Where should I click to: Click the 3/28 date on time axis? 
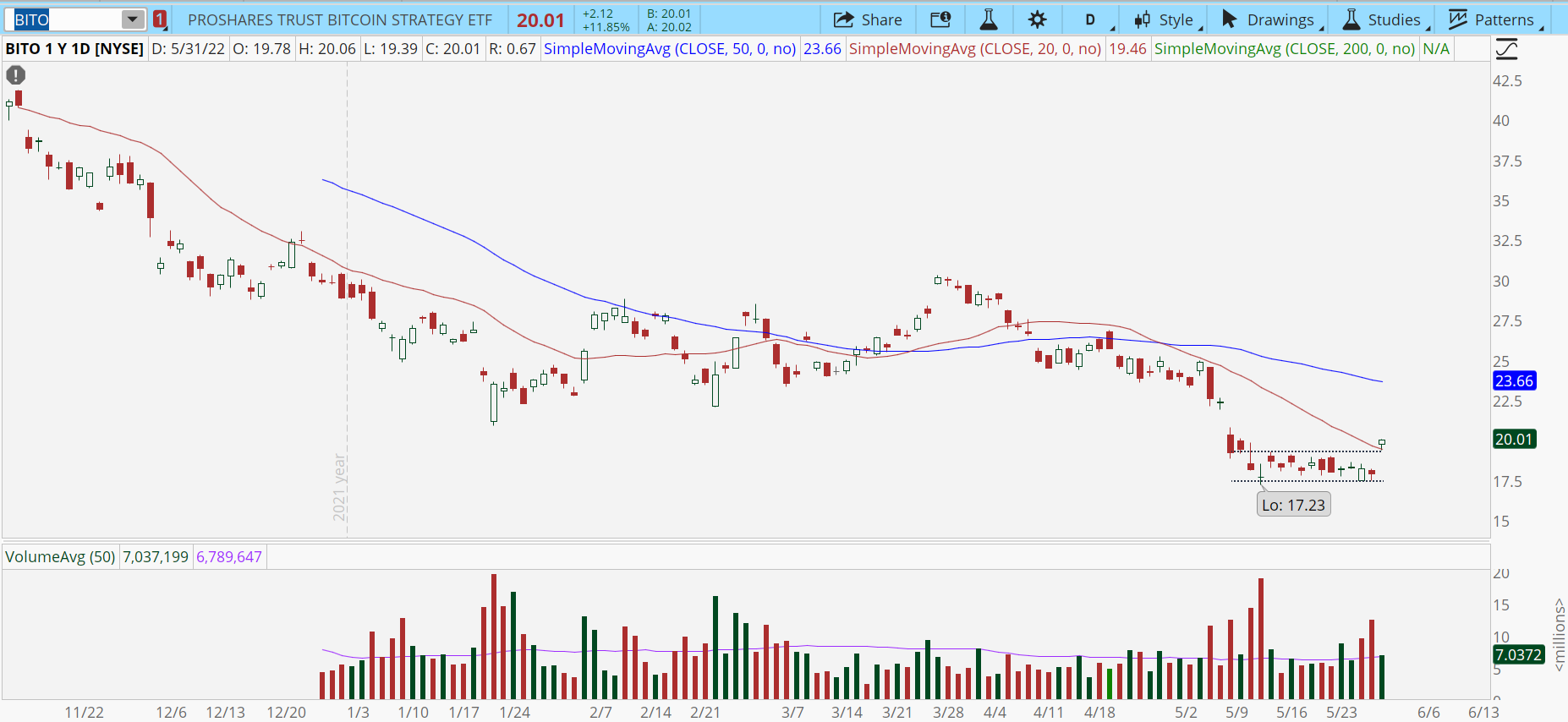[x=948, y=712]
